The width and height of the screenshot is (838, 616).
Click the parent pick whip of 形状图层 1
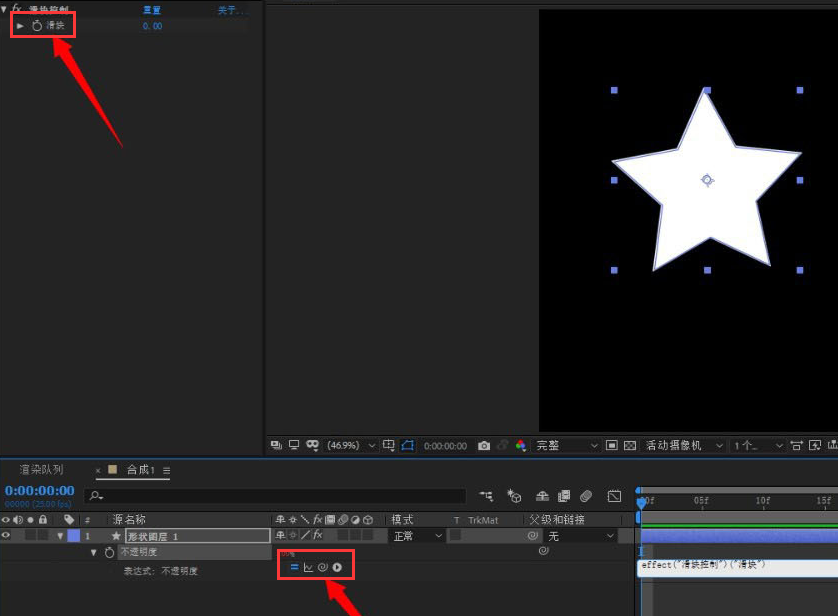pyautogui.click(x=532, y=535)
